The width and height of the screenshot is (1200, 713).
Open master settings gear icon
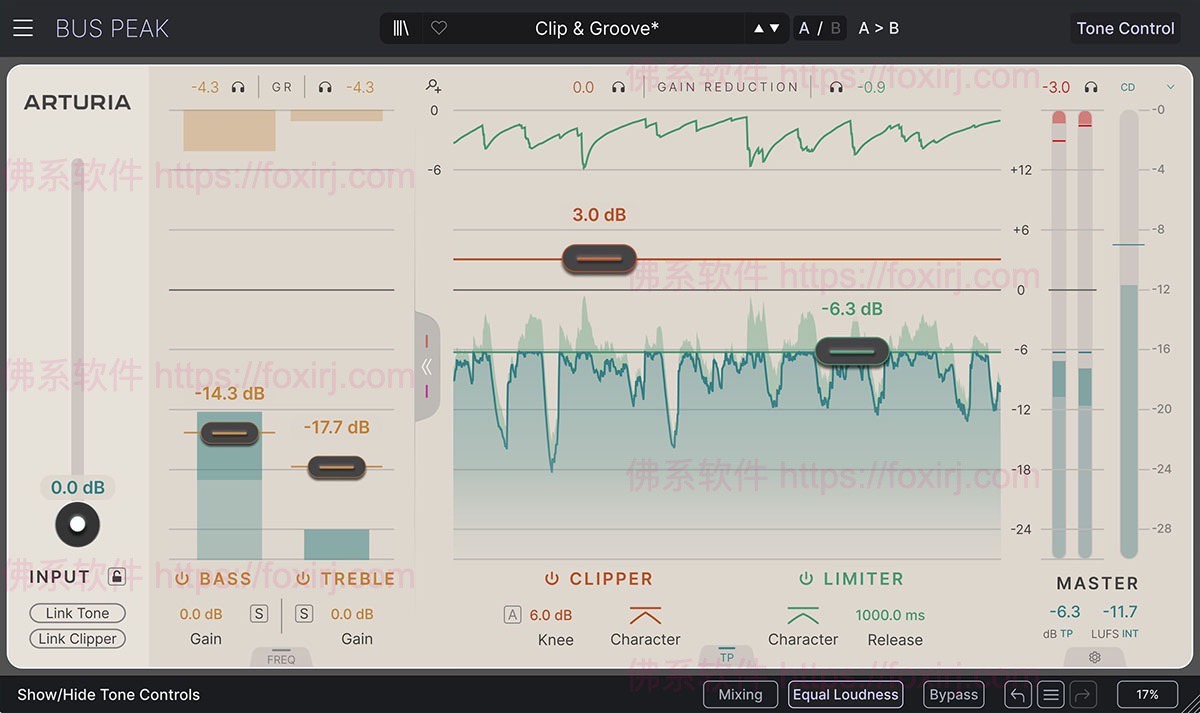point(1095,657)
